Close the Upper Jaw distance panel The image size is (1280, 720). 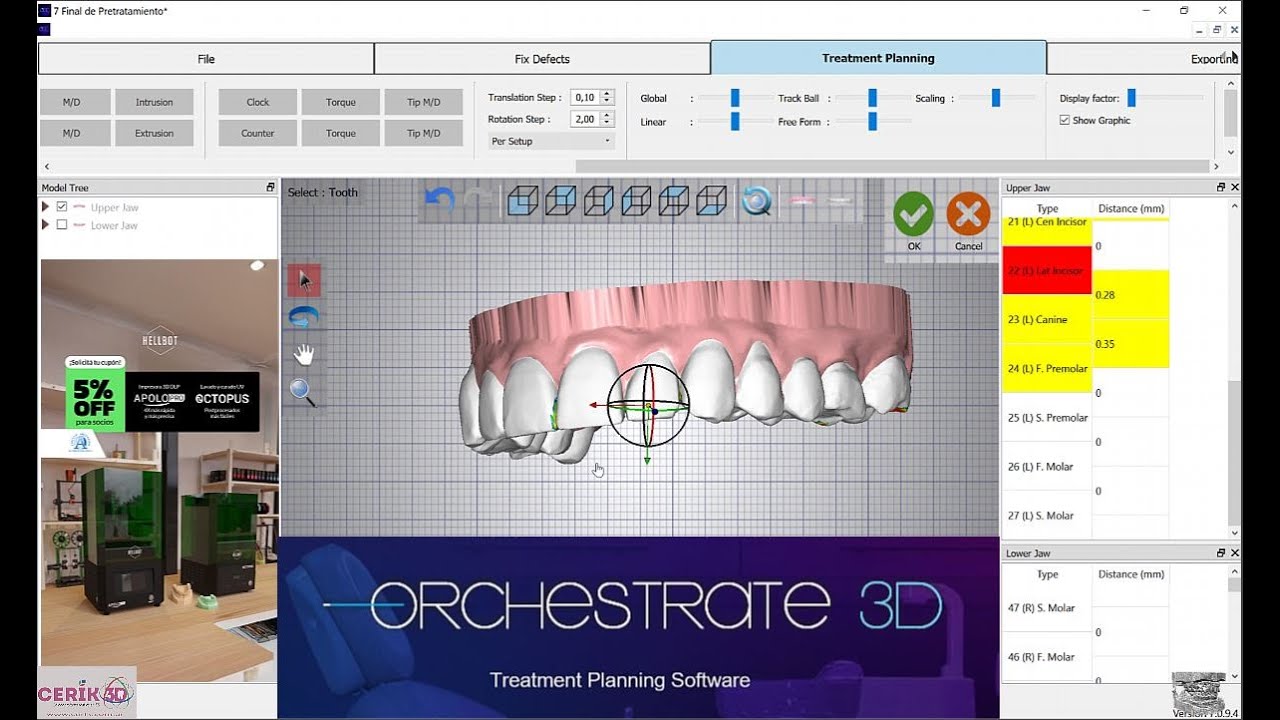point(1235,187)
